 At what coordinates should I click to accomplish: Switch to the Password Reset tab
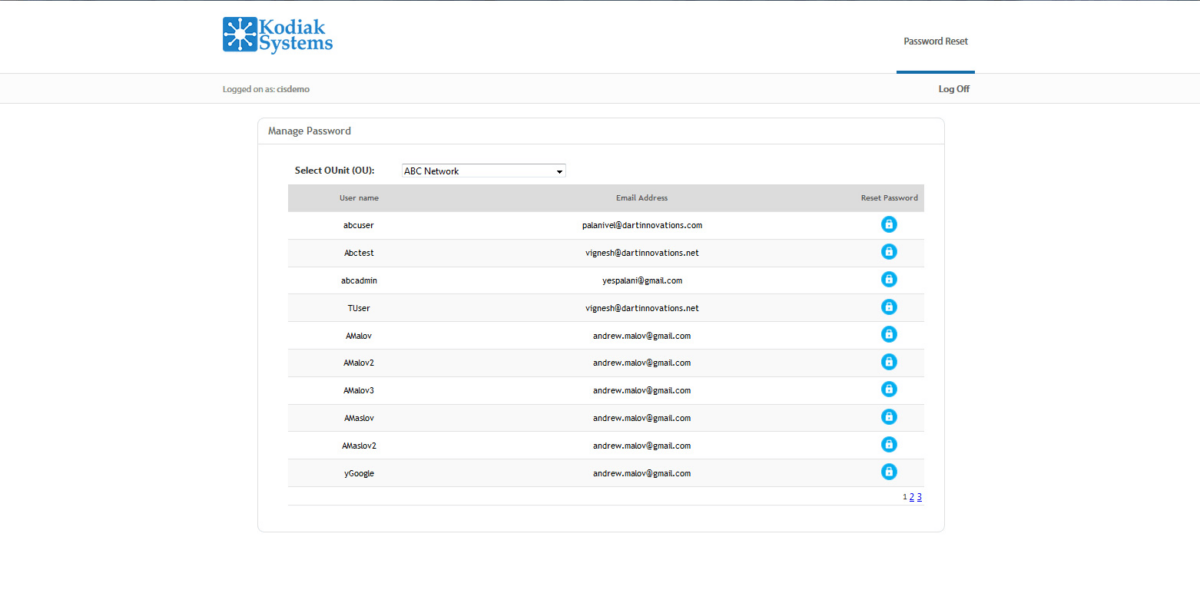[x=935, y=42]
